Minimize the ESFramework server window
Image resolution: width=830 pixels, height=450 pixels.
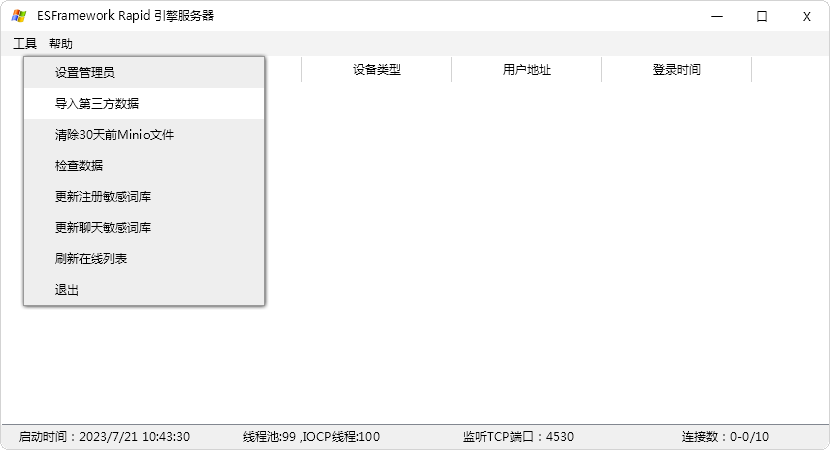717,16
